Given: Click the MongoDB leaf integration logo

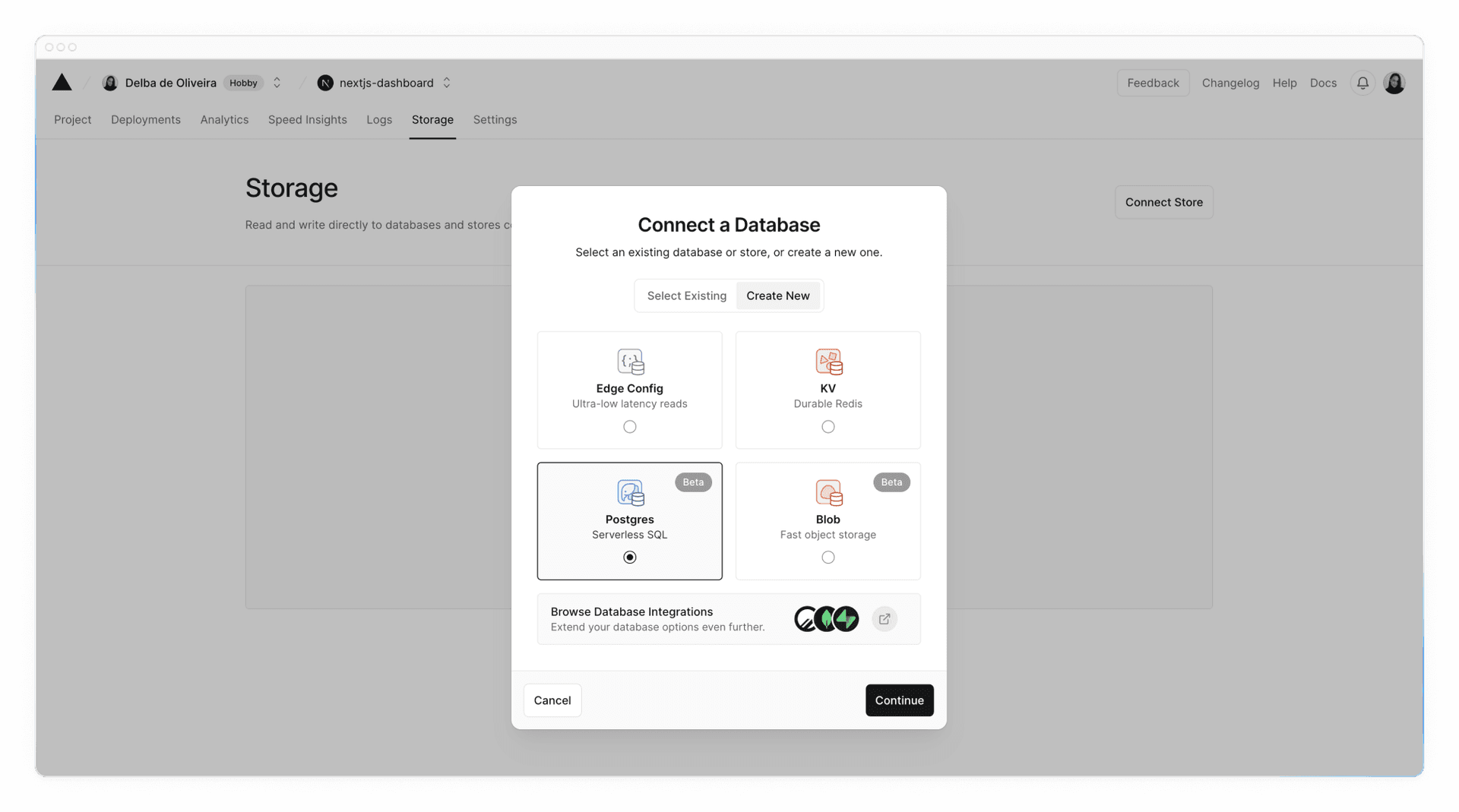Looking at the screenshot, I should tap(826, 619).
